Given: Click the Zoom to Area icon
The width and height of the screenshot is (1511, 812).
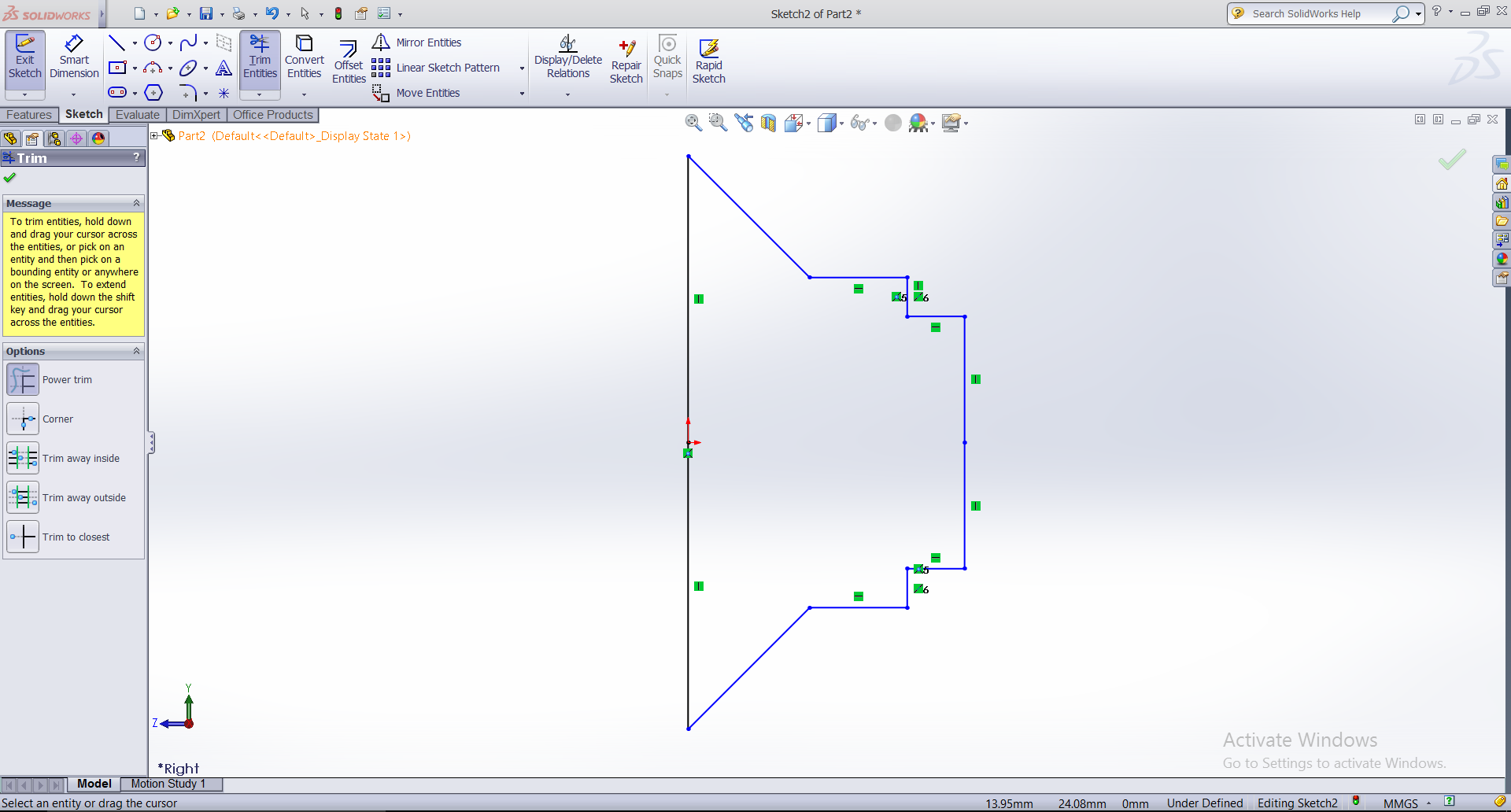Looking at the screenshot, I should click(x=718, y=122).
